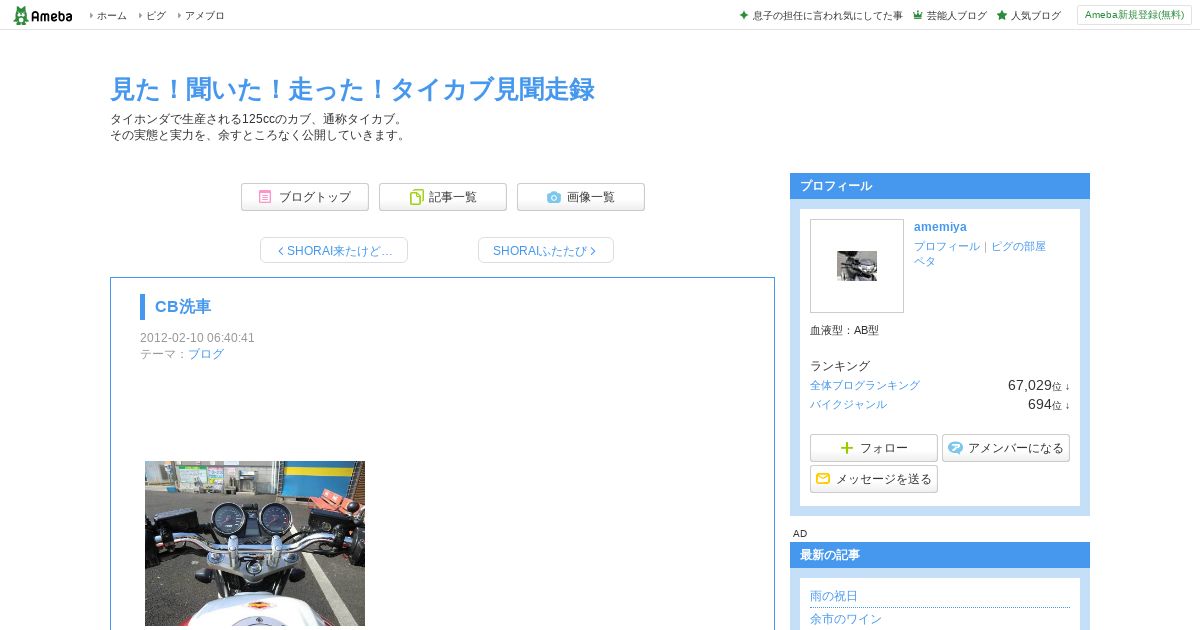Click アメンバーになる button
1200x630 pixels.
click(1006, 448)
